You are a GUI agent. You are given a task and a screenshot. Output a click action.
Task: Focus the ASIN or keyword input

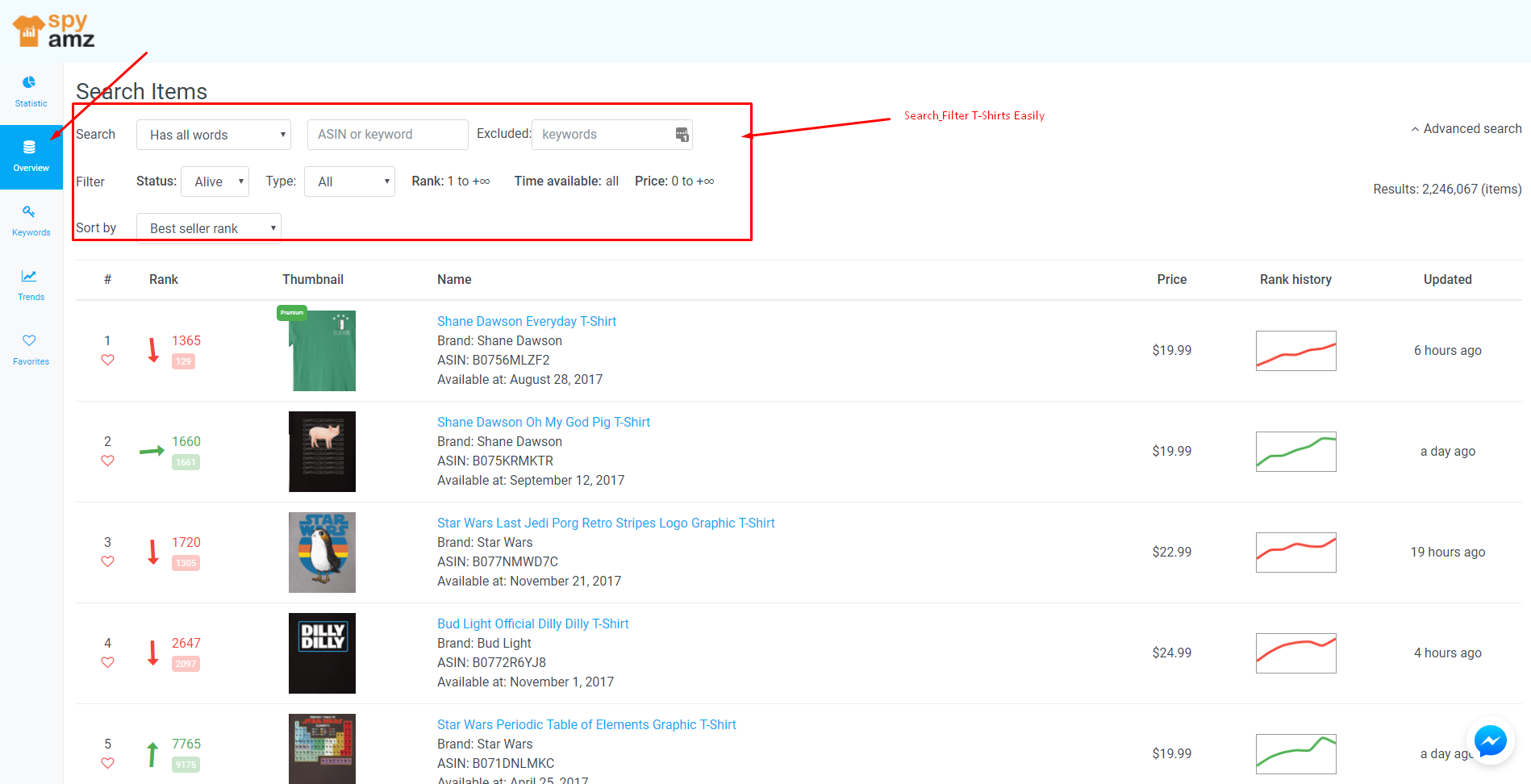[388, 135]
